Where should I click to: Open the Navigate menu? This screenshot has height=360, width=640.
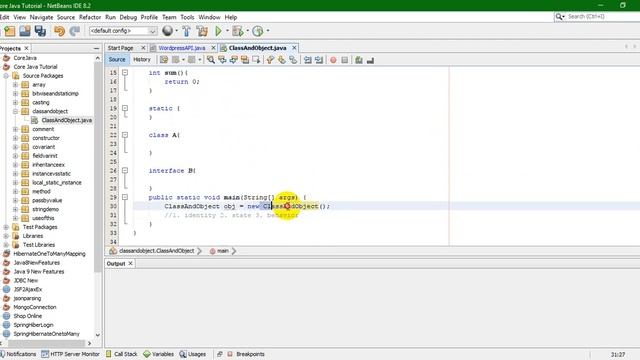point(41,17)
